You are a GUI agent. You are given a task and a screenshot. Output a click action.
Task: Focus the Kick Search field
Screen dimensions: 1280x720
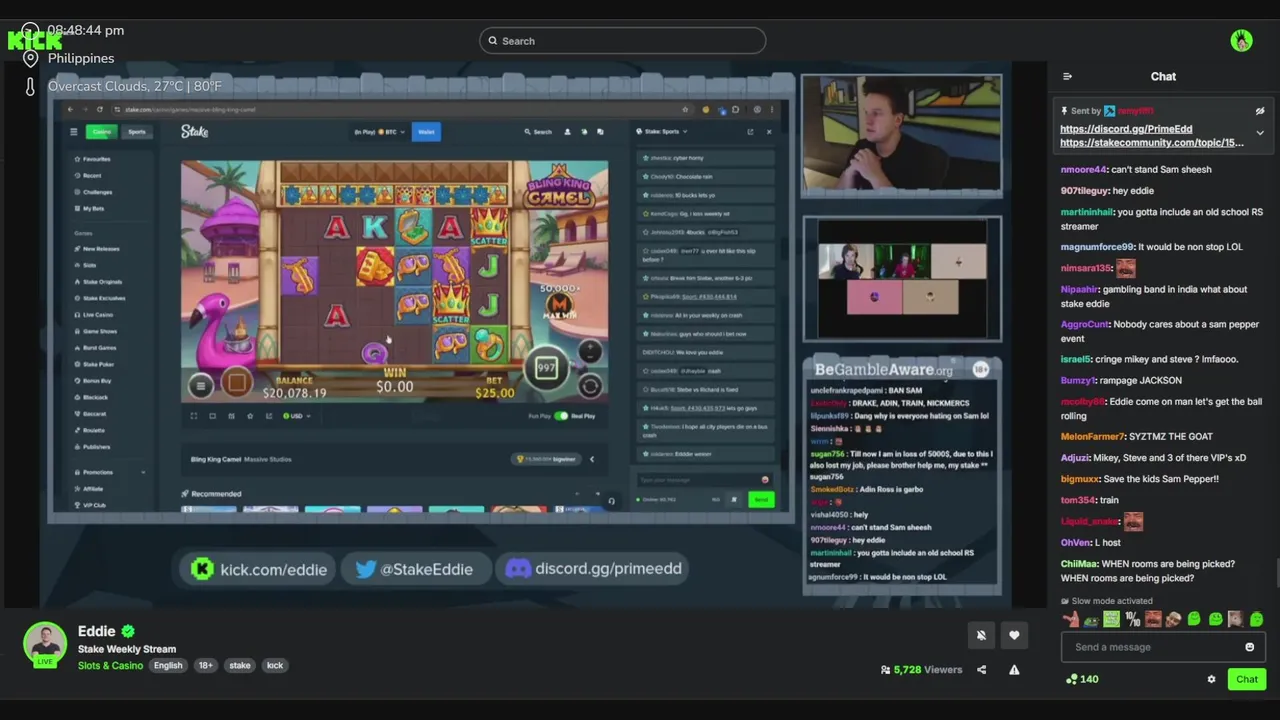622,41
